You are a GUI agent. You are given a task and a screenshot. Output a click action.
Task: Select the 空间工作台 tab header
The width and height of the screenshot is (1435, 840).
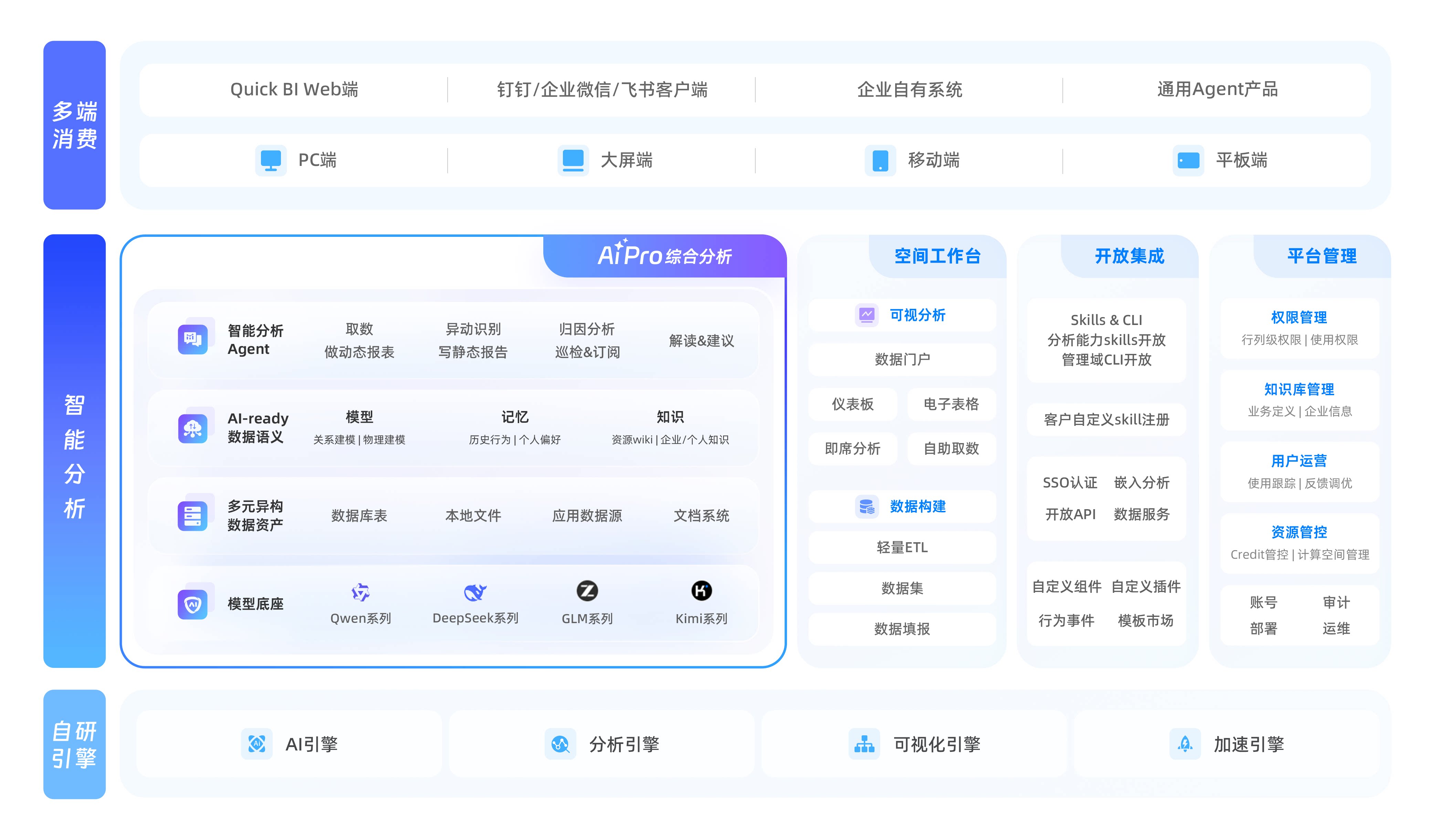(x=937, y=256)
